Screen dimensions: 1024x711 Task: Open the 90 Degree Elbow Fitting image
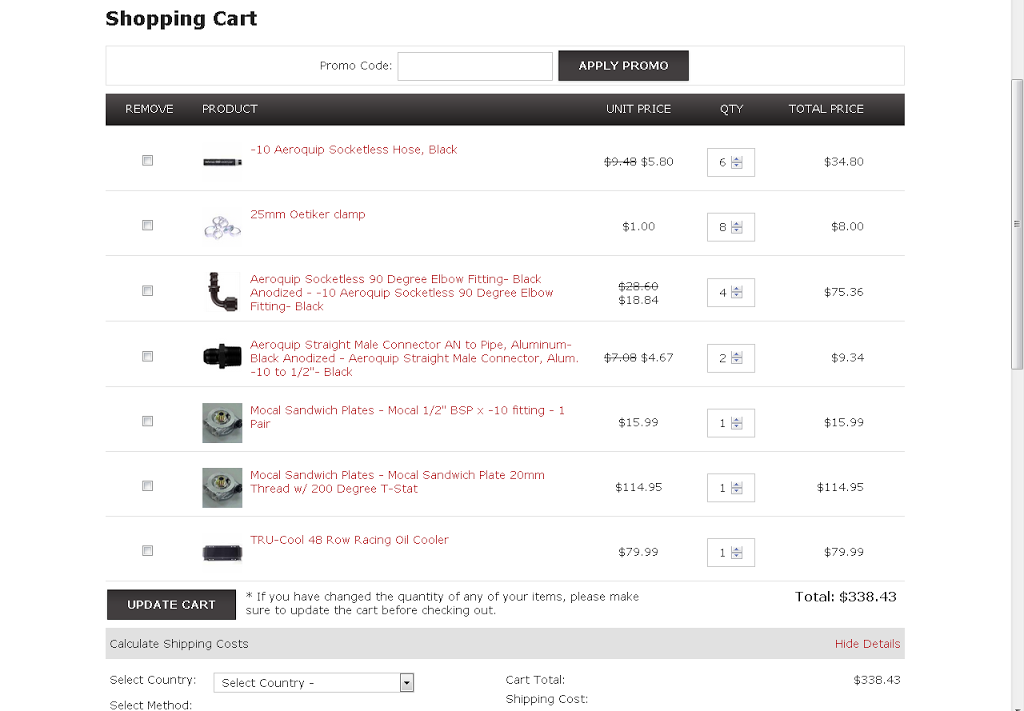click(221, 291)
